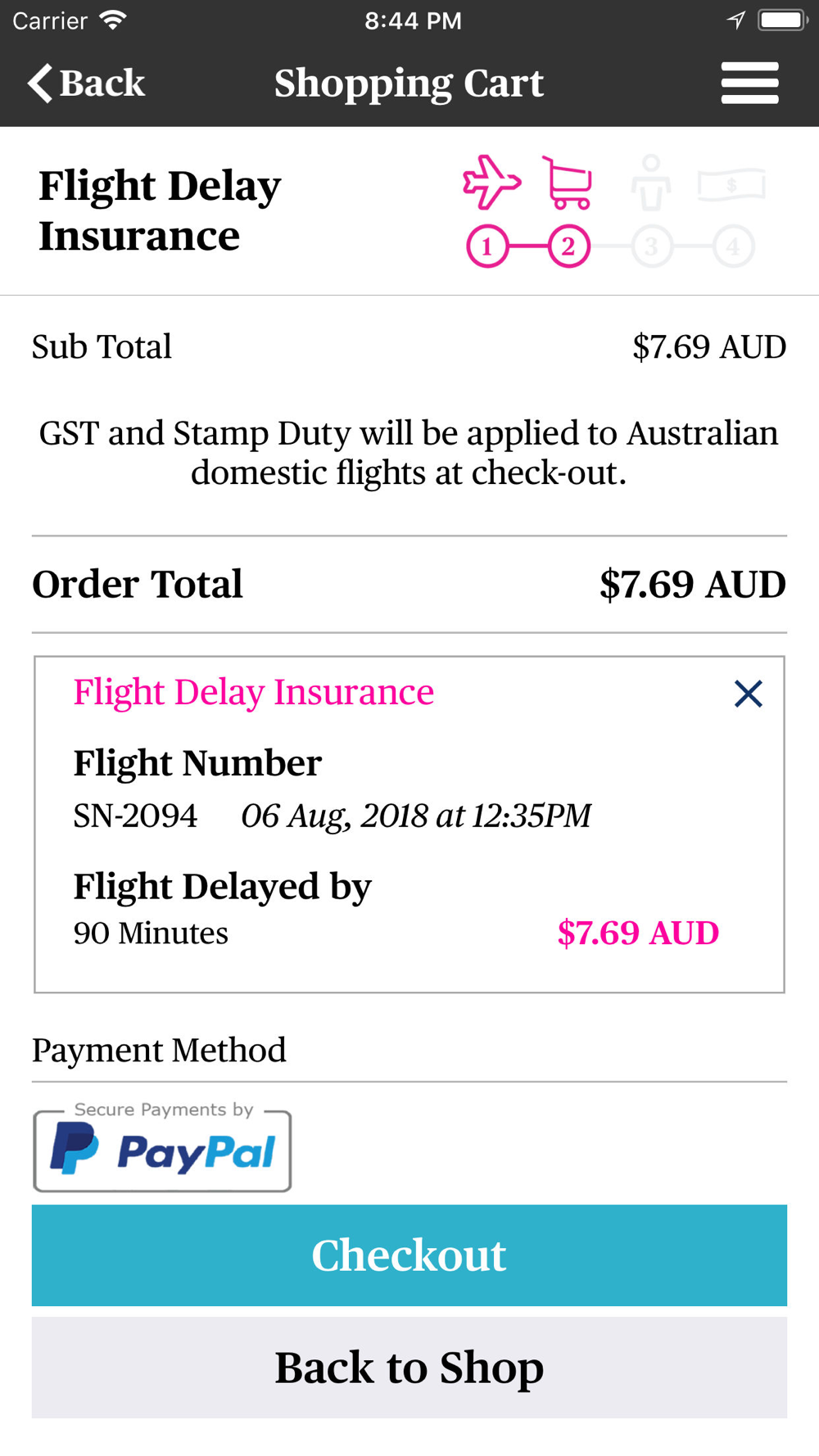Viewport: 819px width, 1456px height.
Task: Tap the Back text in header
Action: (x=102, y=83)
